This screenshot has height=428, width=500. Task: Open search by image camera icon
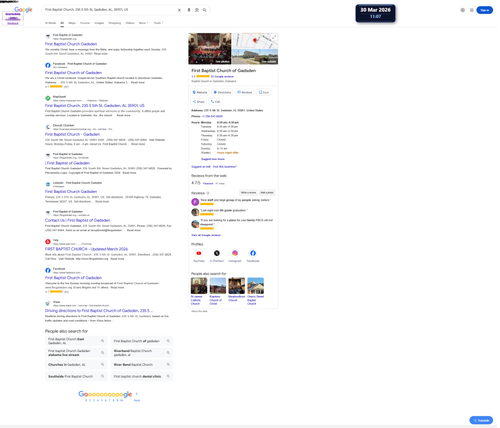[x=197, y=10]
